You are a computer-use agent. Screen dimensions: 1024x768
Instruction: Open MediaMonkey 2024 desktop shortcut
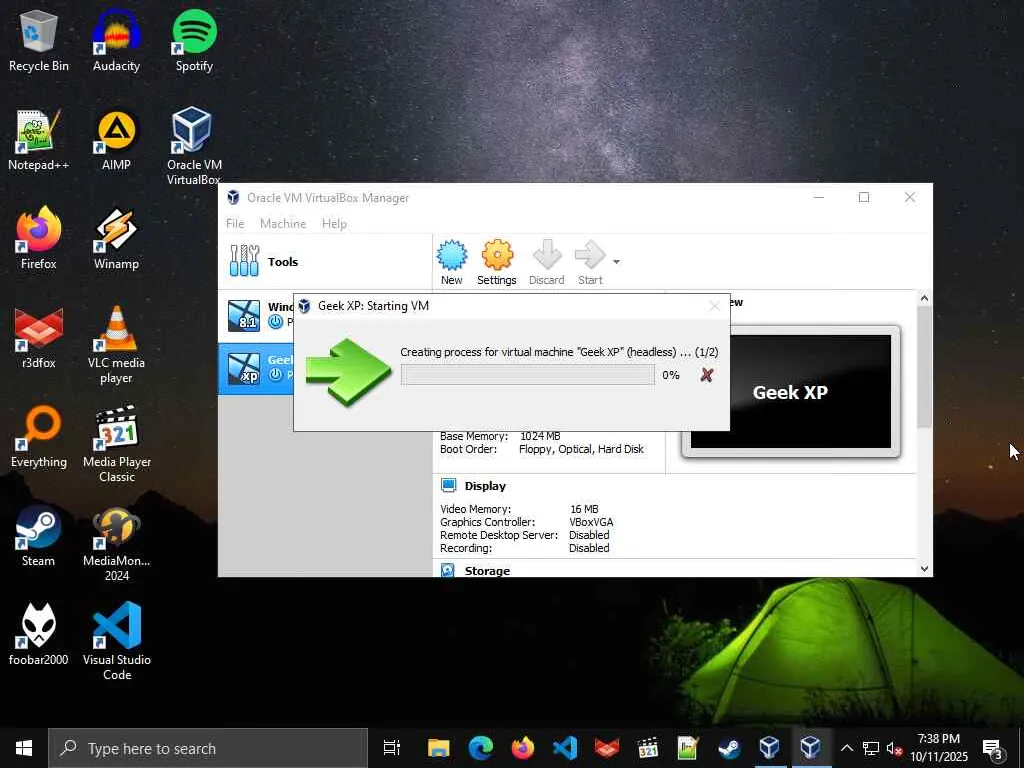tap(117, 543)
